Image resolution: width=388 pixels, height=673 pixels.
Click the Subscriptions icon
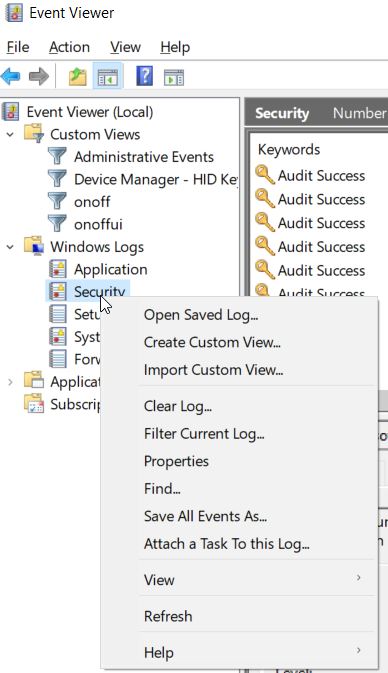(34, 403)
